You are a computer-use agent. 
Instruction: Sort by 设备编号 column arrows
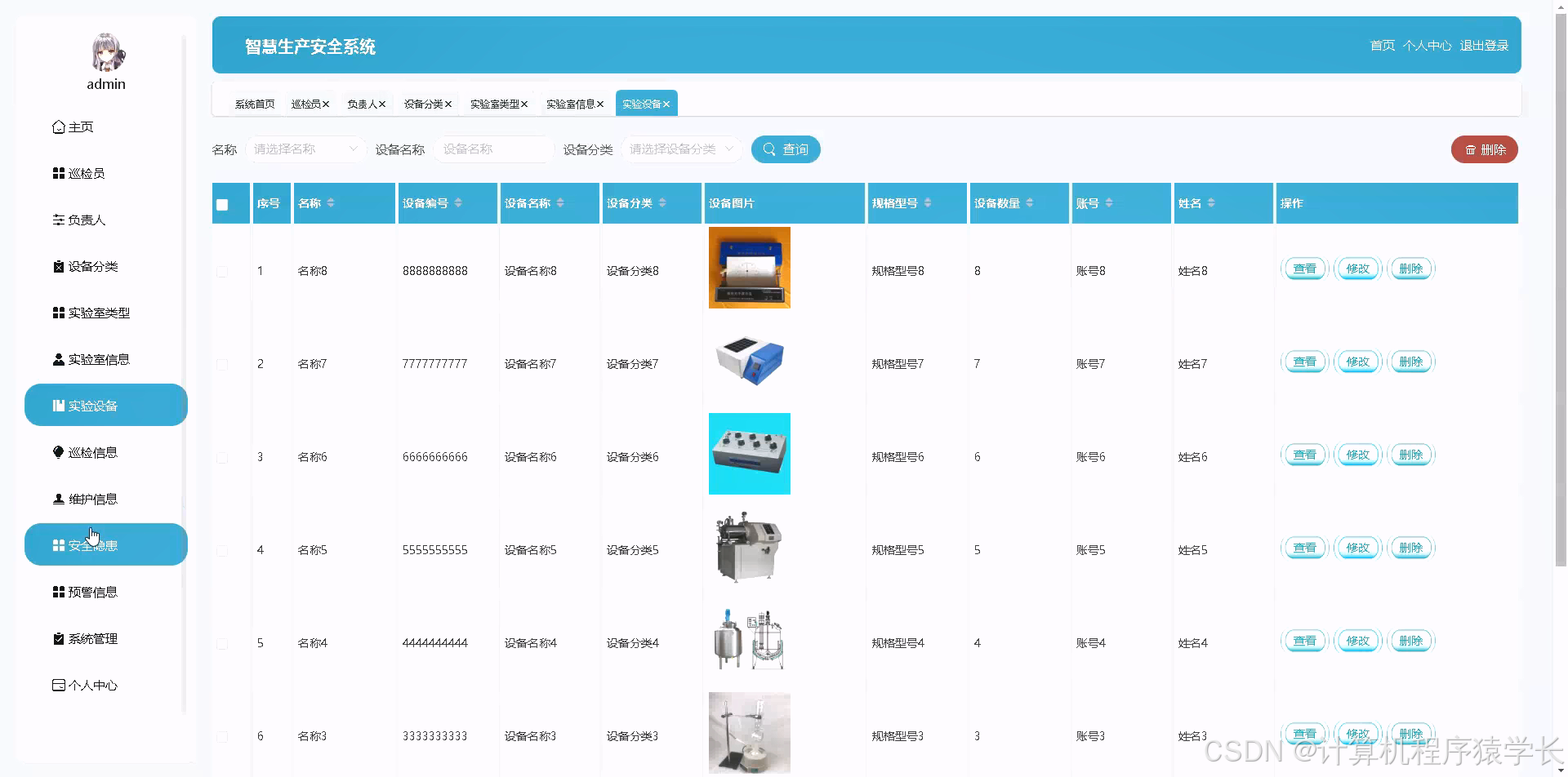click(x=458, y=203)
